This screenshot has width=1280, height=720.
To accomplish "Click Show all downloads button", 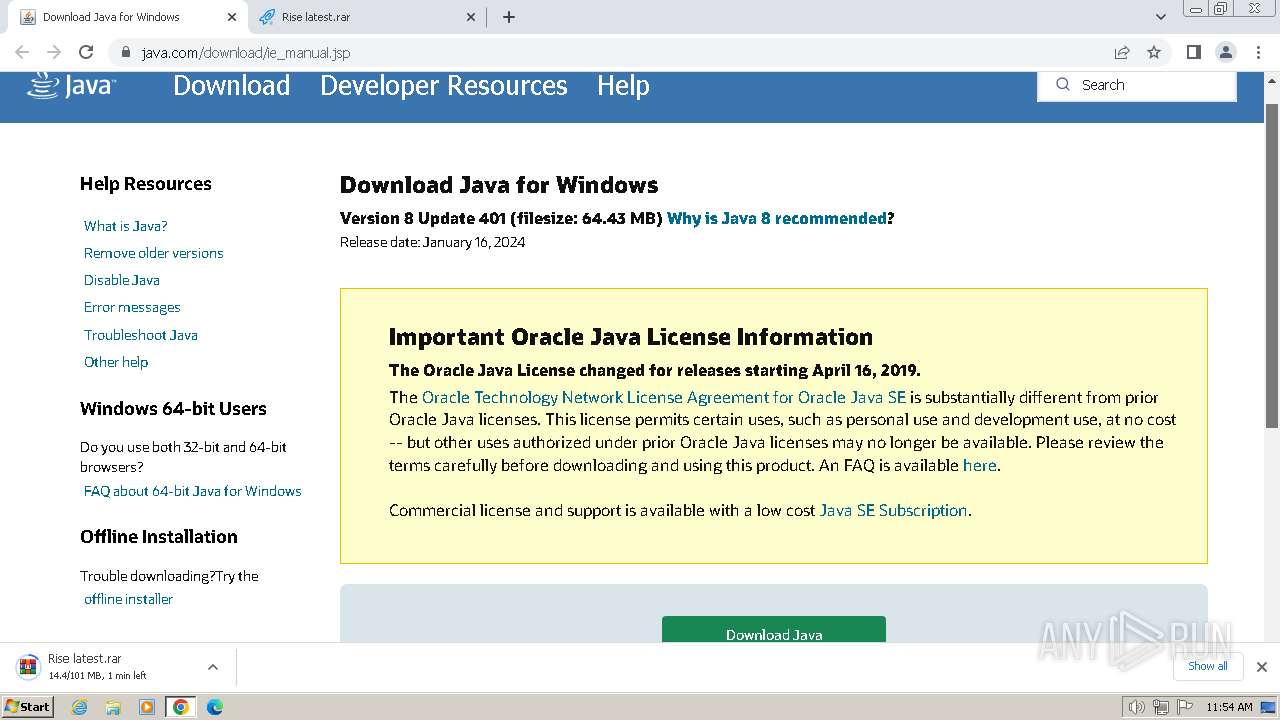I will point(1208,666).
